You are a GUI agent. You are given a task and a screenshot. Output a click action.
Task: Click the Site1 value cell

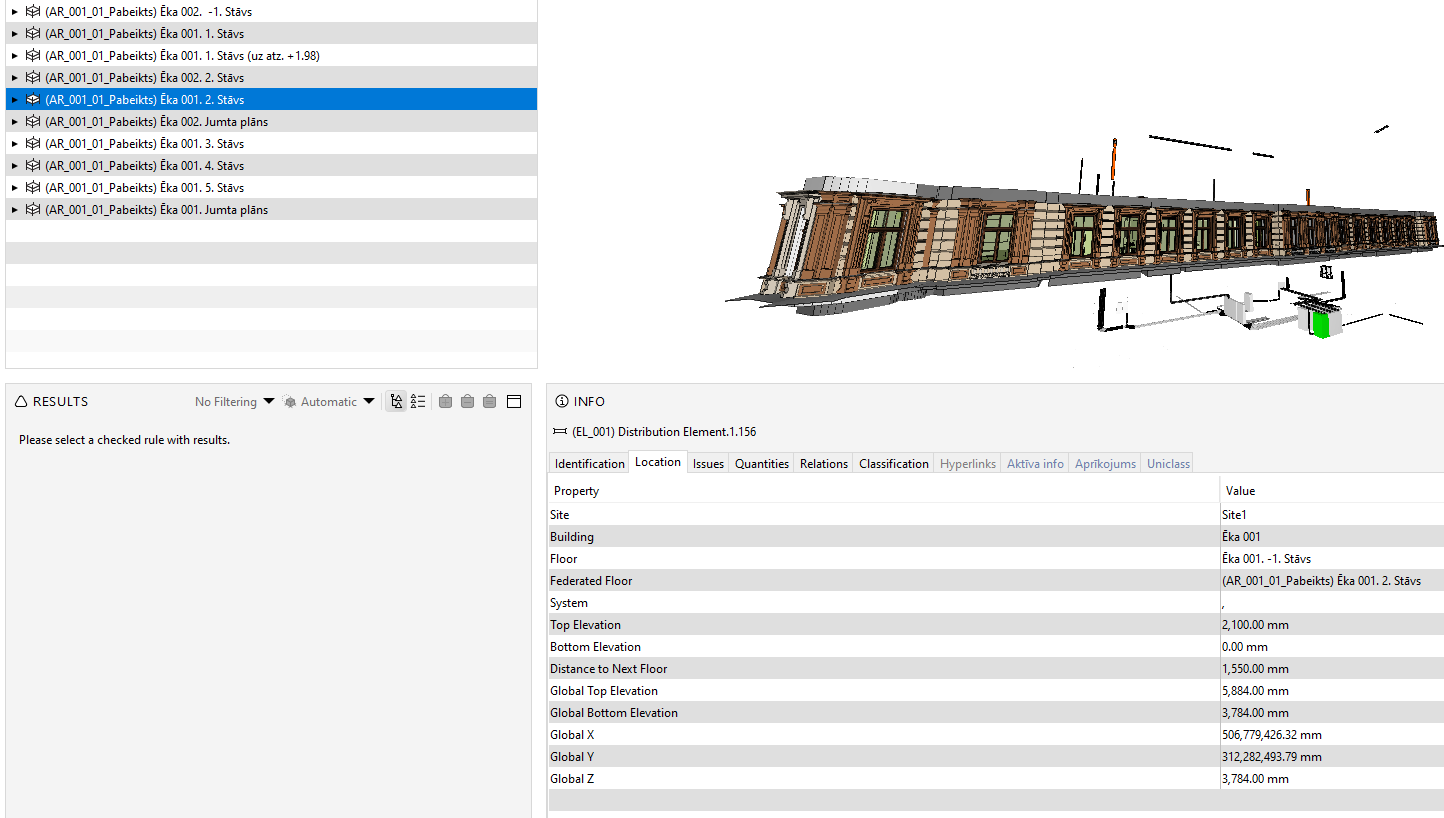pyautogui.click(x=1332, y=515)
